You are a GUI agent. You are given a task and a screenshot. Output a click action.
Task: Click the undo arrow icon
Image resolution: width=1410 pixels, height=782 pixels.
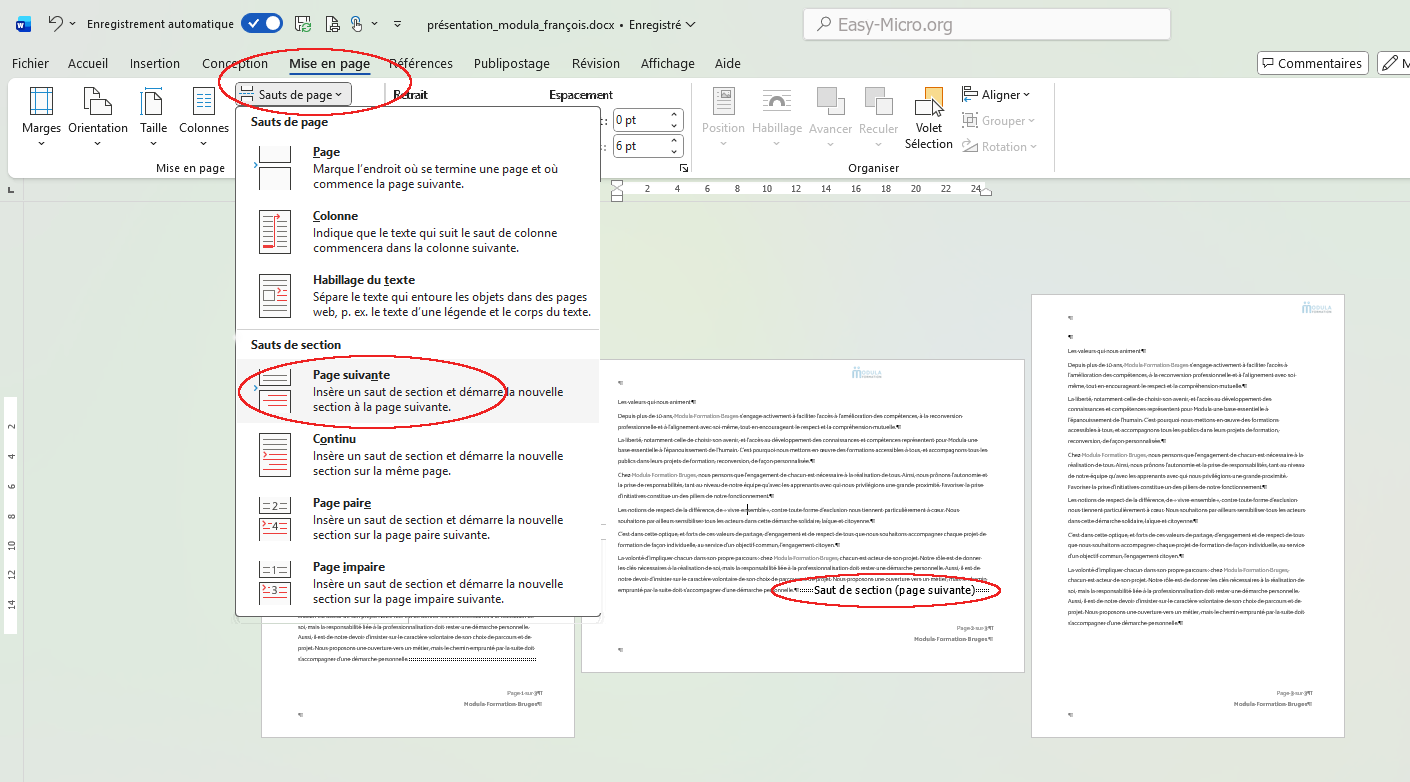(56, 24)
